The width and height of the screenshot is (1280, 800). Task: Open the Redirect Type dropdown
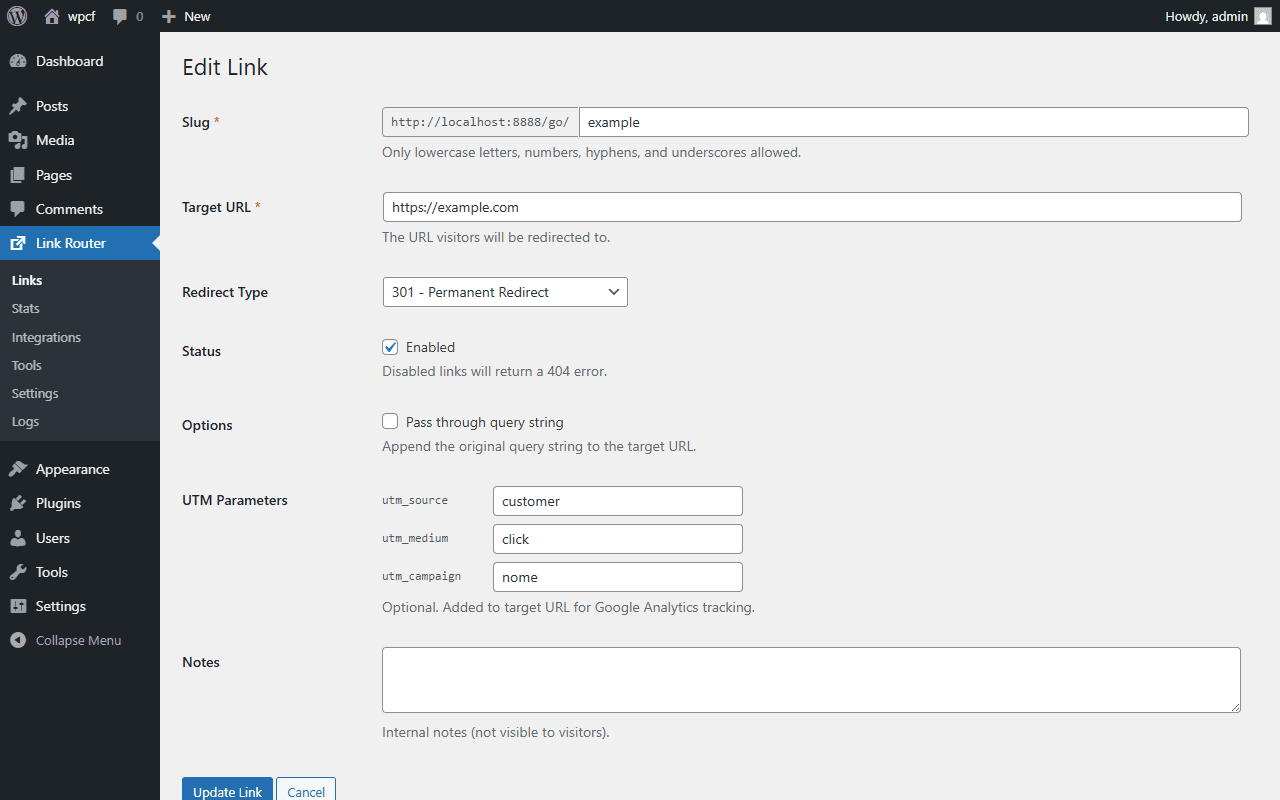coord(505,292)
